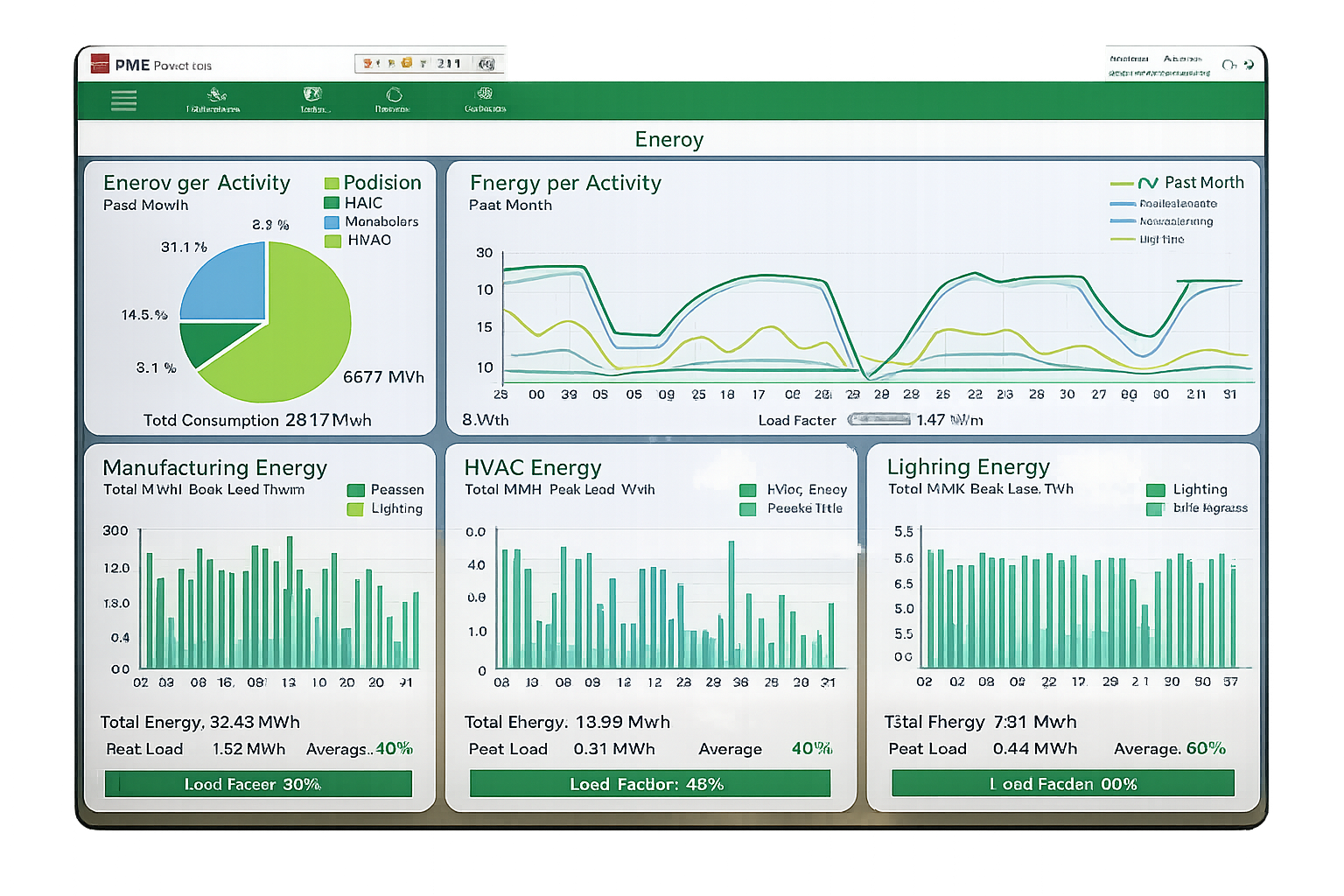1344x896 pixels.
Task: Click the leftmost small icon in the top toolbar box
Action: pyautogui.click(x=368, y=63)
